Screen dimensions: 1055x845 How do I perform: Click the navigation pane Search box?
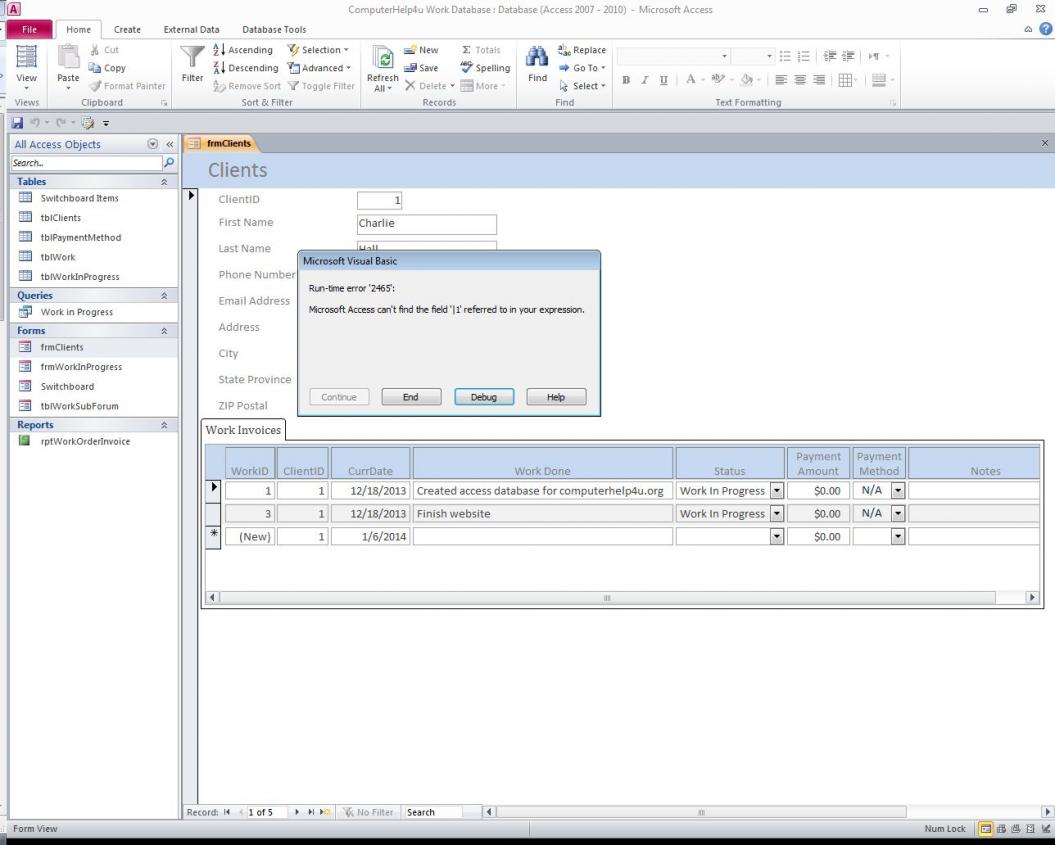pos(87,163)
